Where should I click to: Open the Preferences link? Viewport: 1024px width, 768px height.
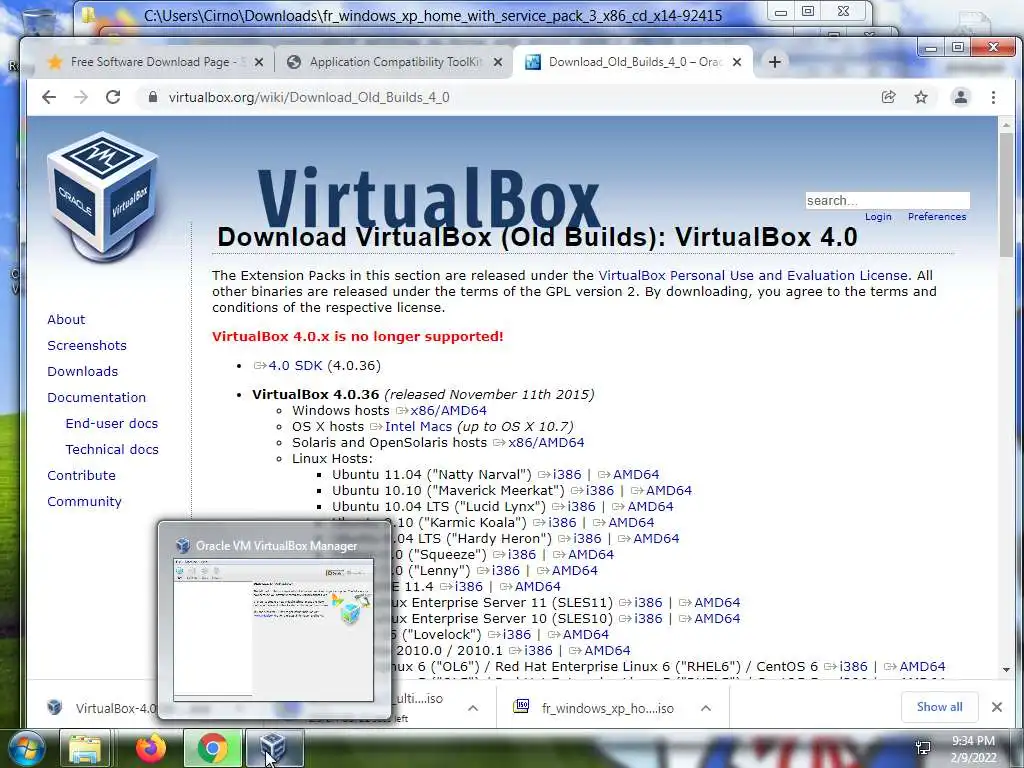[x=936, y=217]
